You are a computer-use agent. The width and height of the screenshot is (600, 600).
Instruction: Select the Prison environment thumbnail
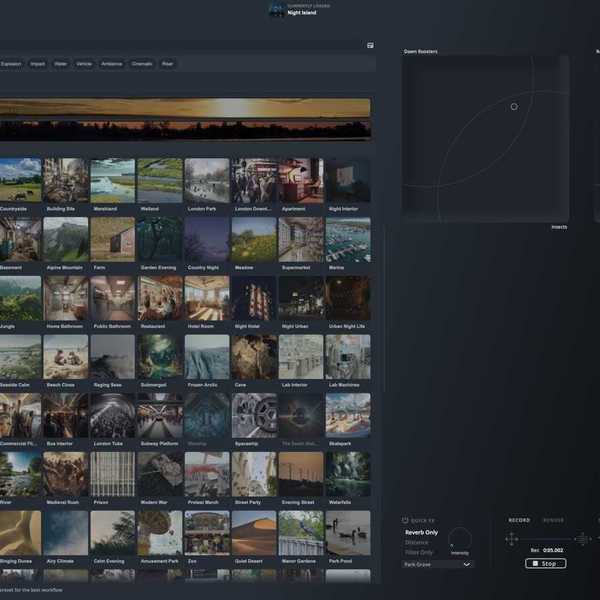[112, 474]
